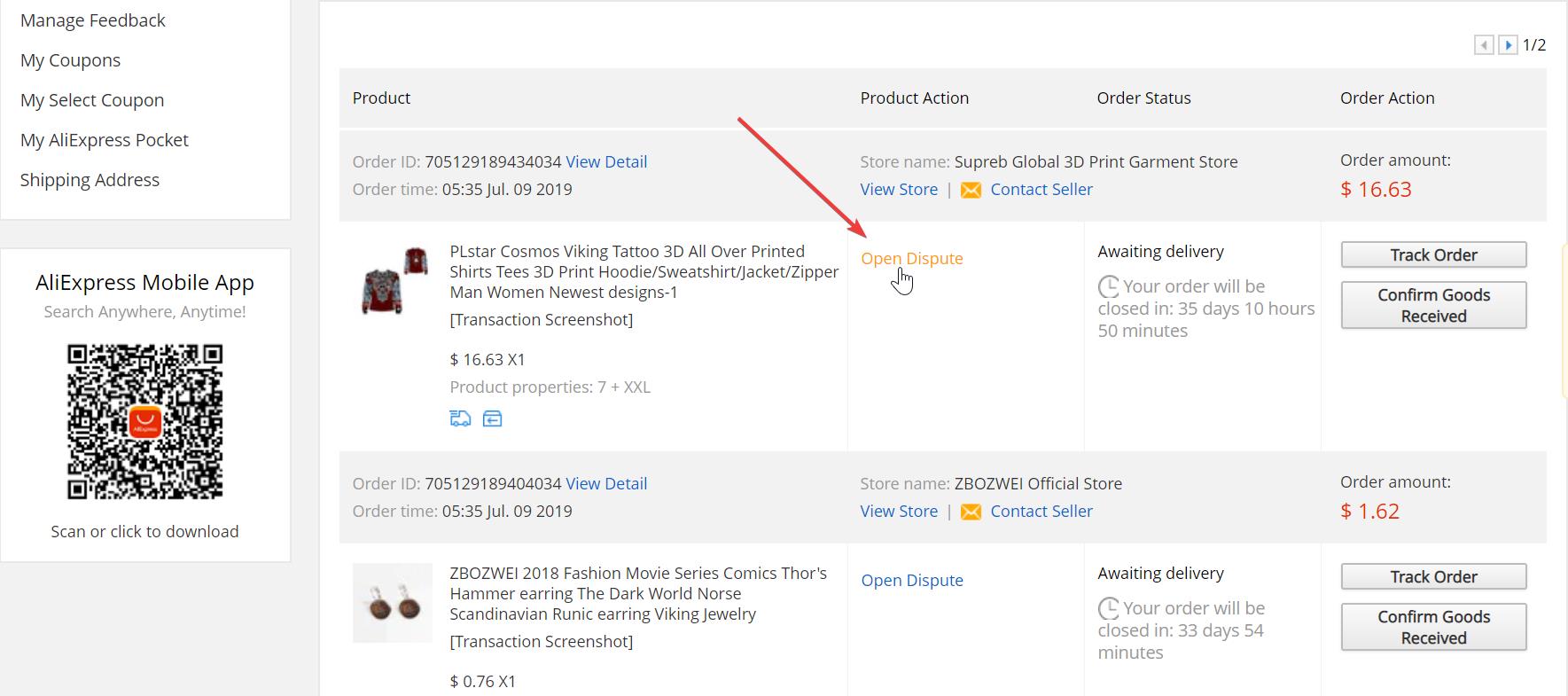The height and width of the screenshot is (696, 1568).
Task: Open My Coupons in the sidebar
Action: [70, 60]
